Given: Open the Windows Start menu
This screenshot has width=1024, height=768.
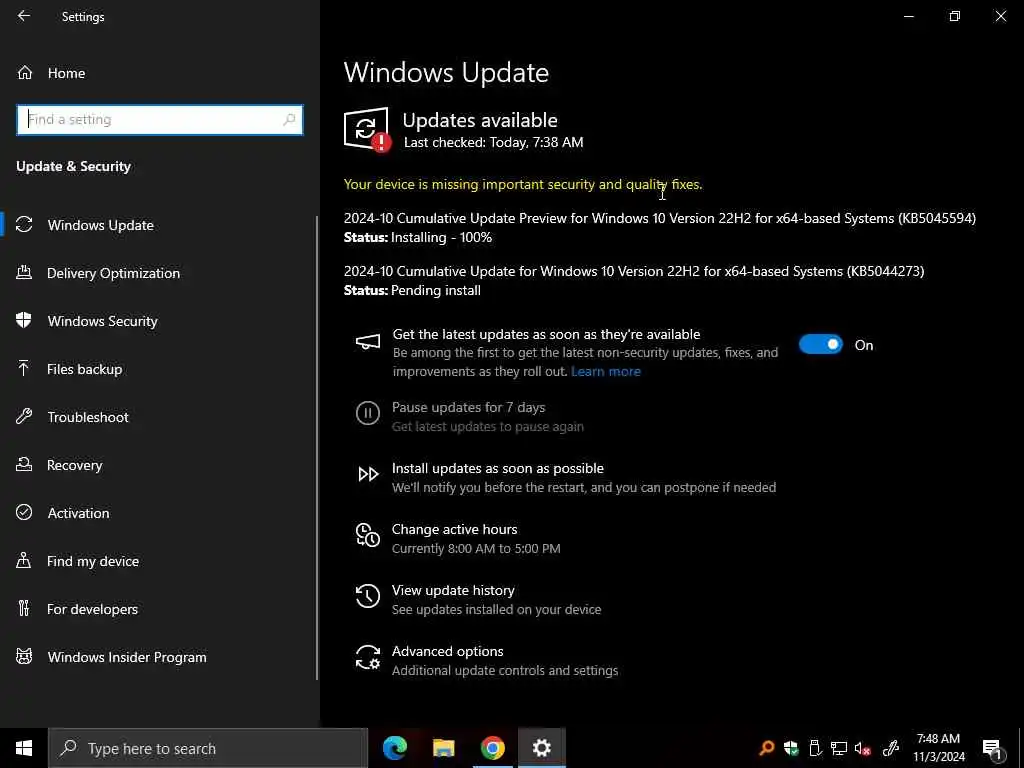Looking at the screenshot, I should coord(24,748).
